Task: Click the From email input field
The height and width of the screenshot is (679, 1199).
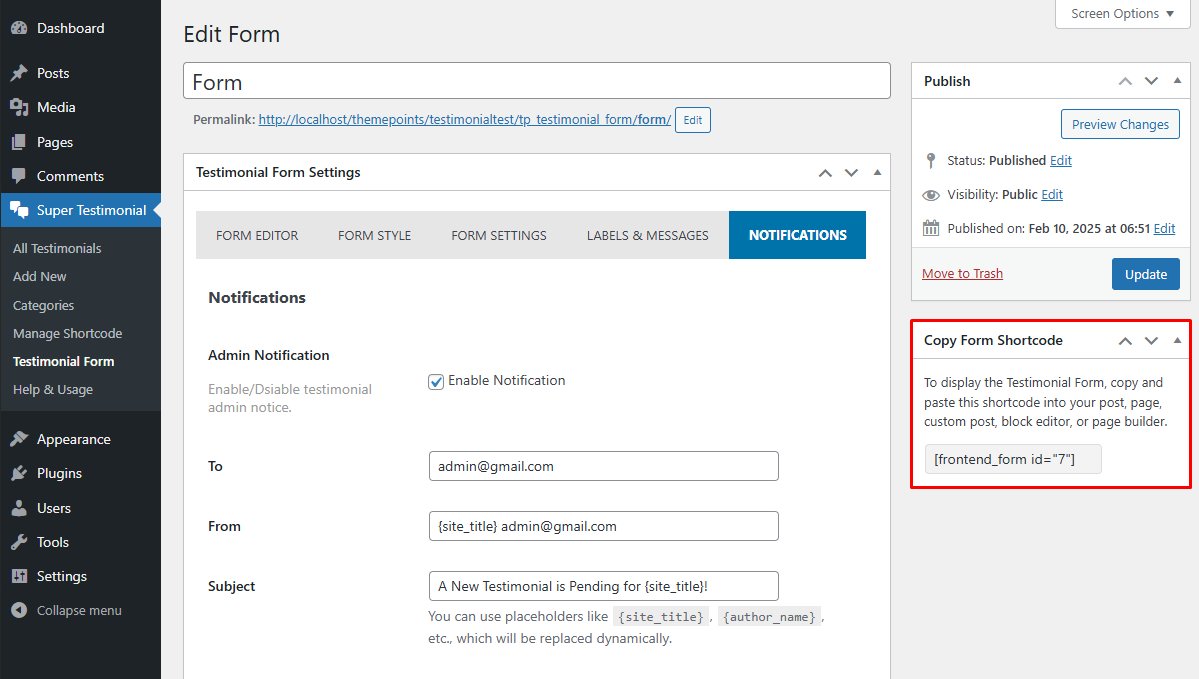Action: [x=603, y=526]
